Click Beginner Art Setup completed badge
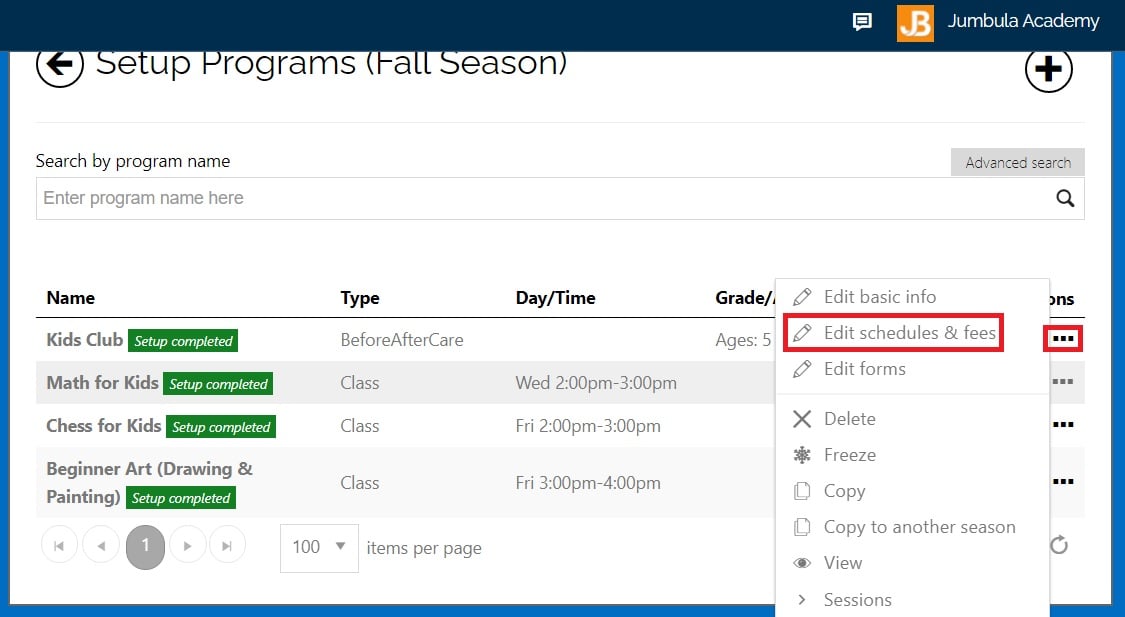 tap(181, 498)
